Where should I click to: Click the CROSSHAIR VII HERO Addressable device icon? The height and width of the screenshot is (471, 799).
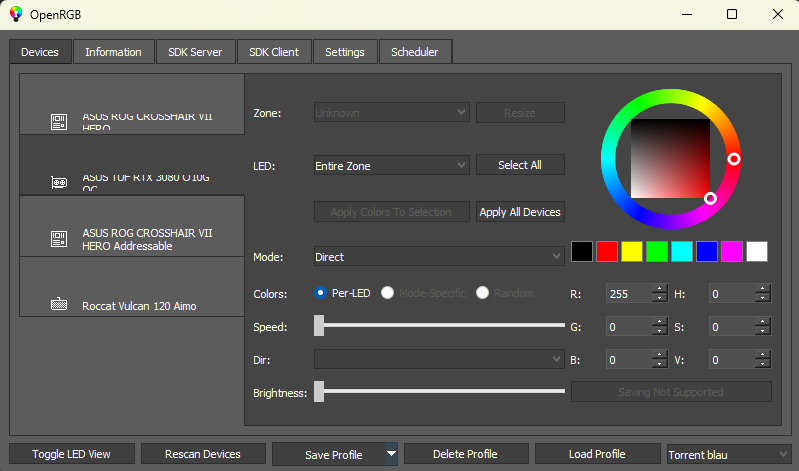tap(59, 239)
